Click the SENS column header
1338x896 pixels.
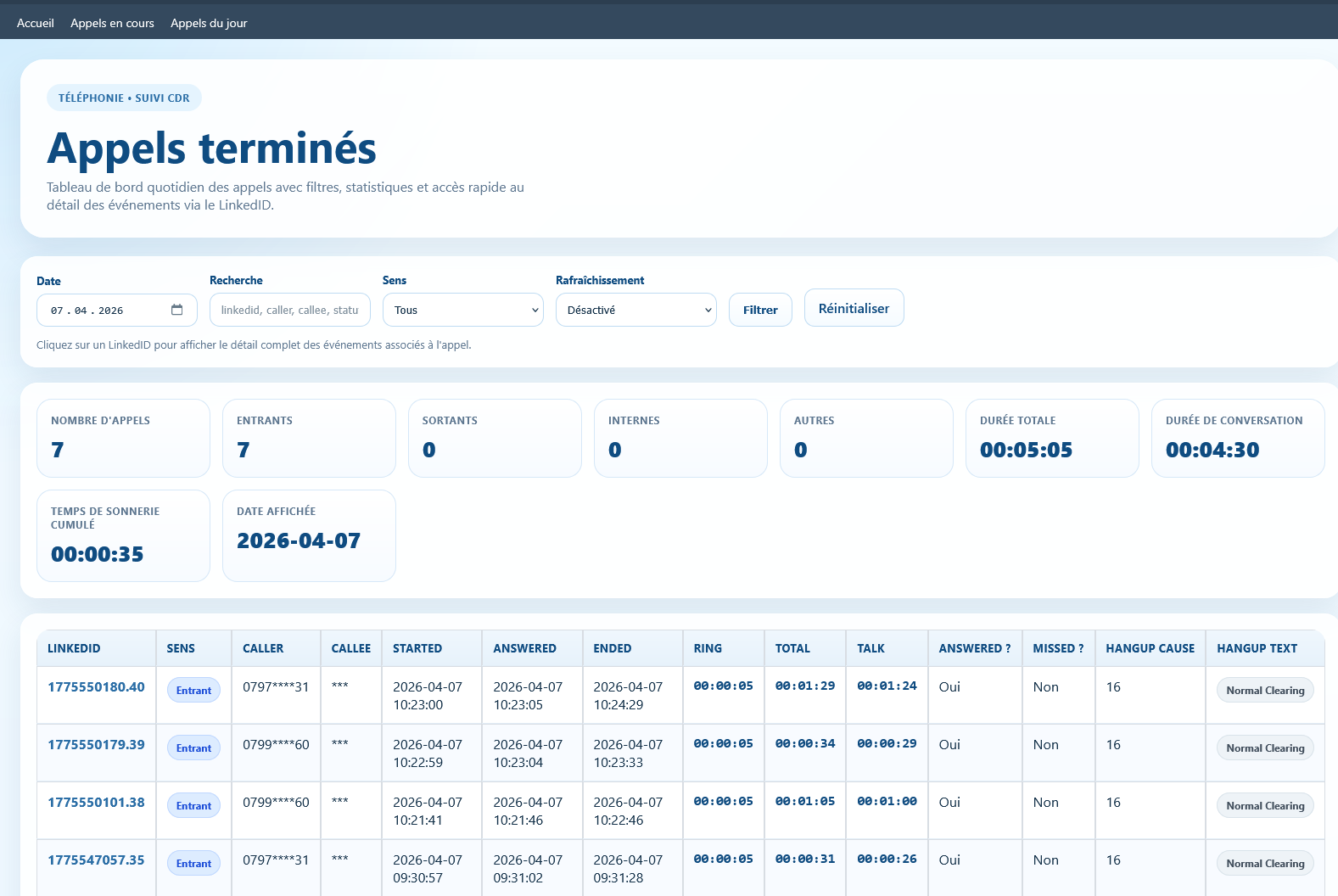(x=194, y=648)
